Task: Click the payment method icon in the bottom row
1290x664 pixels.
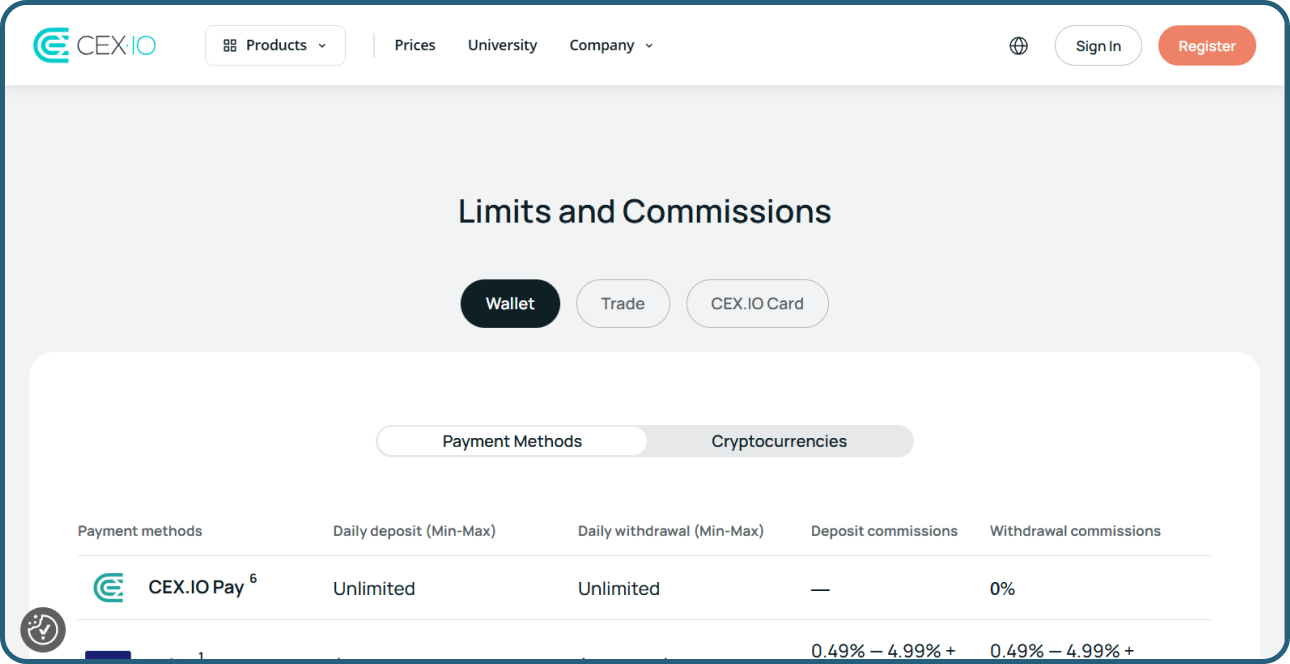Action: (x=108, y=657)
